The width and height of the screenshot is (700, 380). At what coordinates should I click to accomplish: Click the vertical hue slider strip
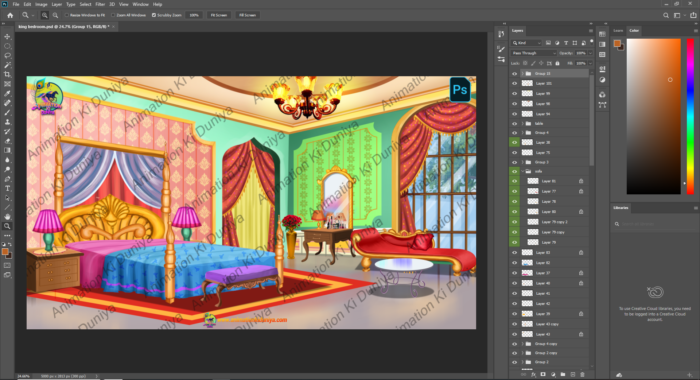(690, 116)
